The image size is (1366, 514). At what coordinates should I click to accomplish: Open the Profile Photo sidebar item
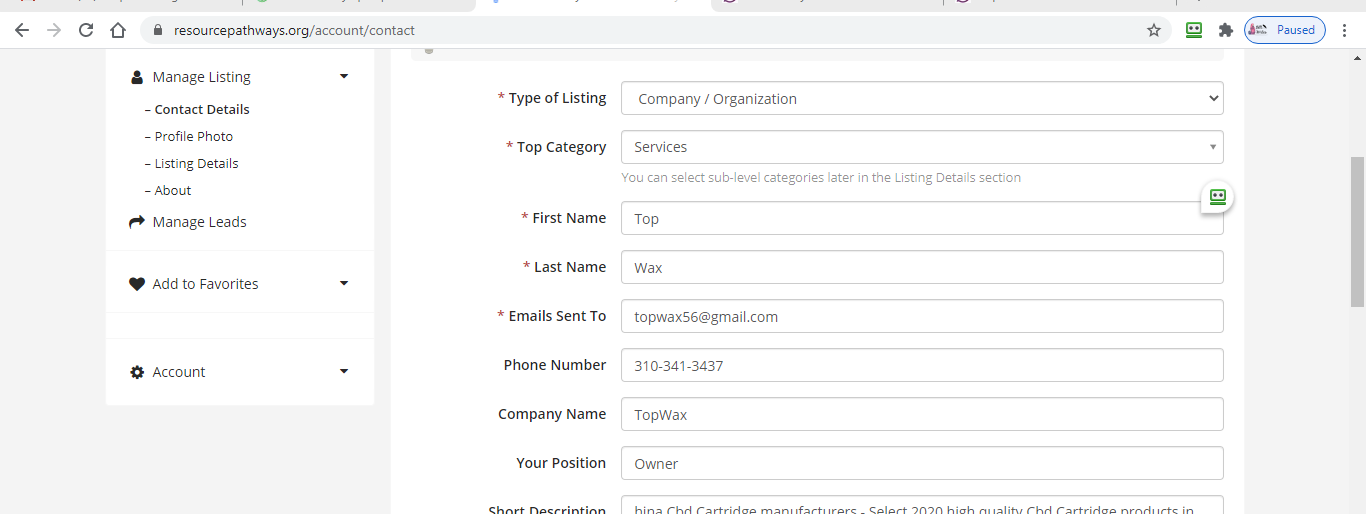[x=193, y=136]
